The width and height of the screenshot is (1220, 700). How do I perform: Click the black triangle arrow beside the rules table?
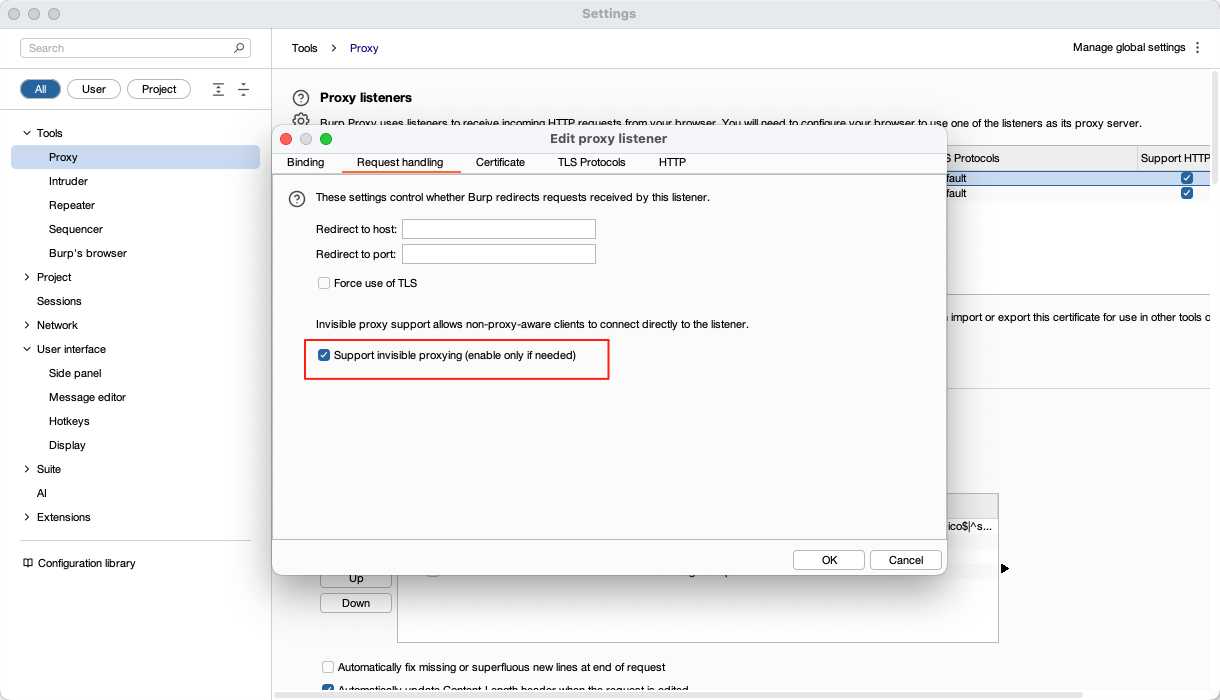(1004, 568)
